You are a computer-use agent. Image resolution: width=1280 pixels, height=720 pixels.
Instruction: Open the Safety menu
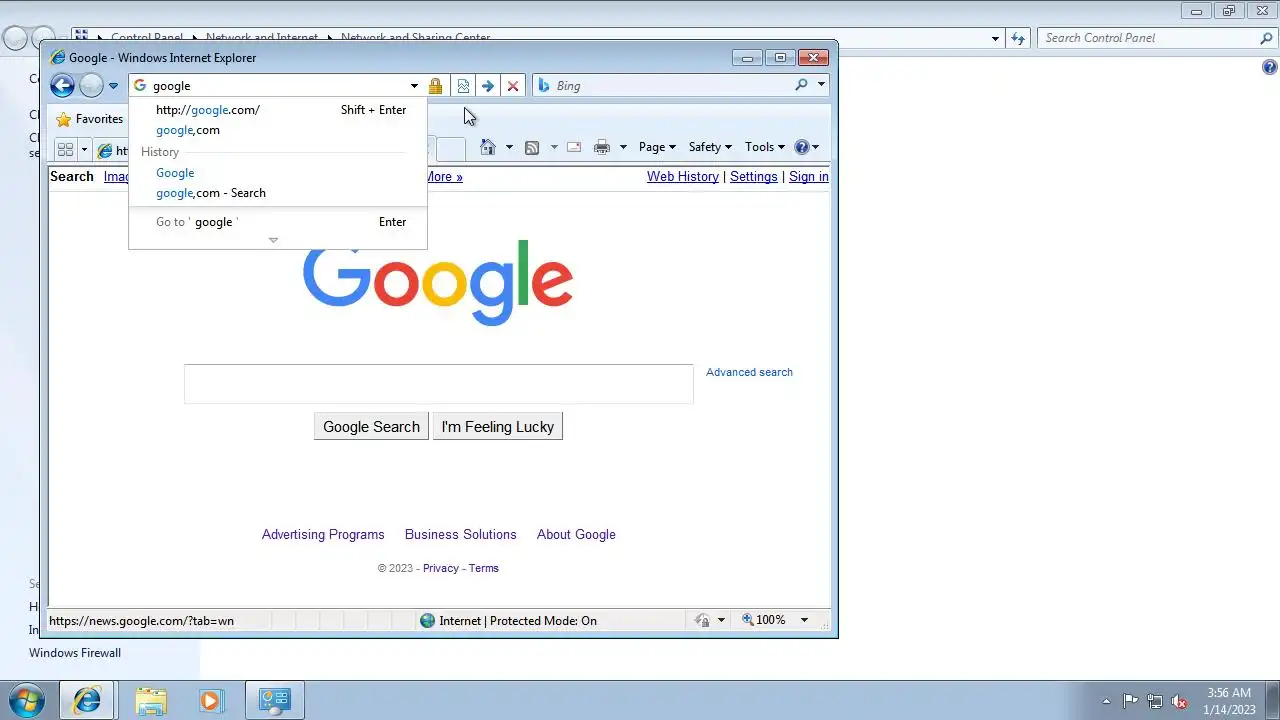click(710, 147)
